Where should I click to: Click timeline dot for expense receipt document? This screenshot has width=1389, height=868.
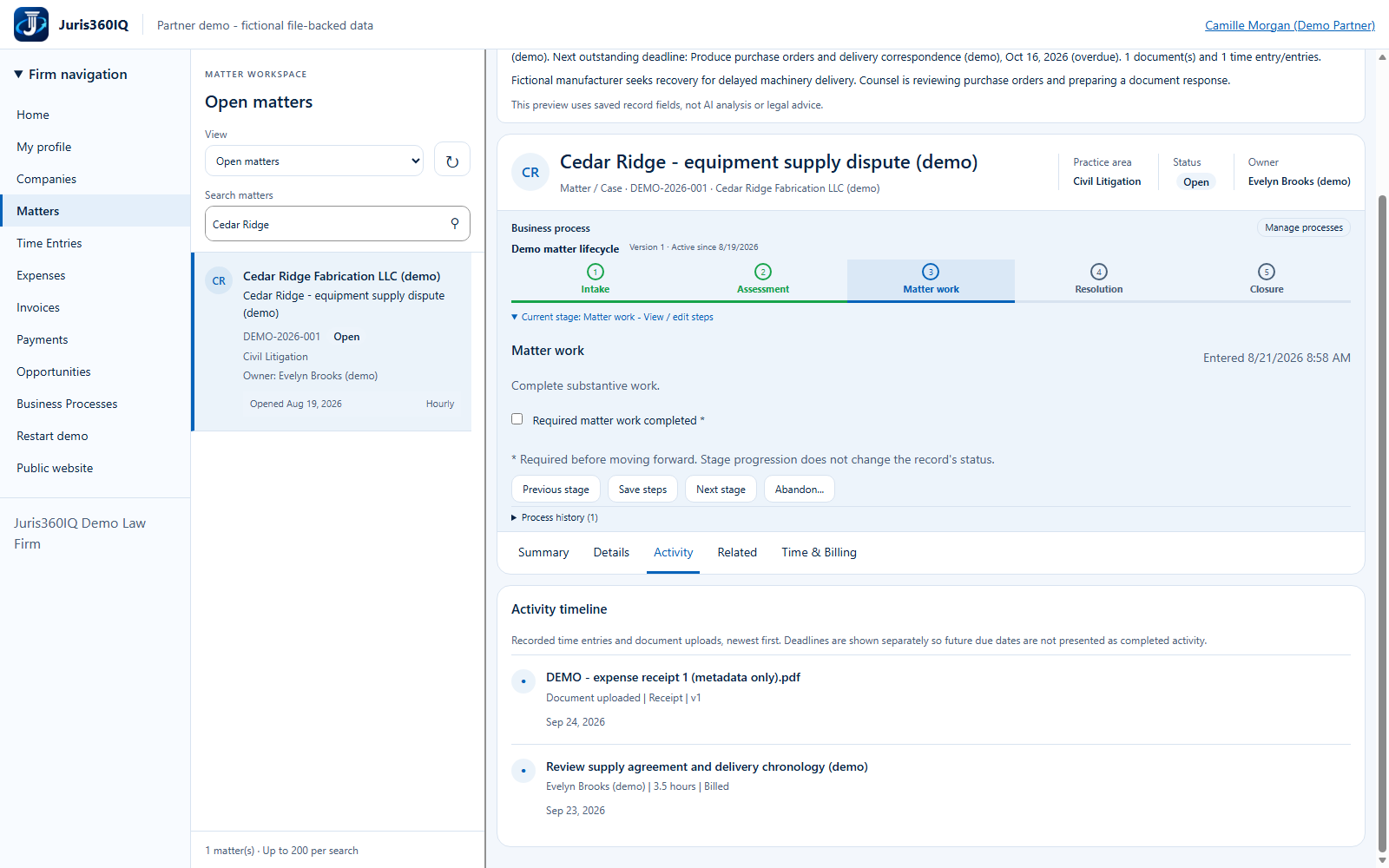click(x=523, y=681)
